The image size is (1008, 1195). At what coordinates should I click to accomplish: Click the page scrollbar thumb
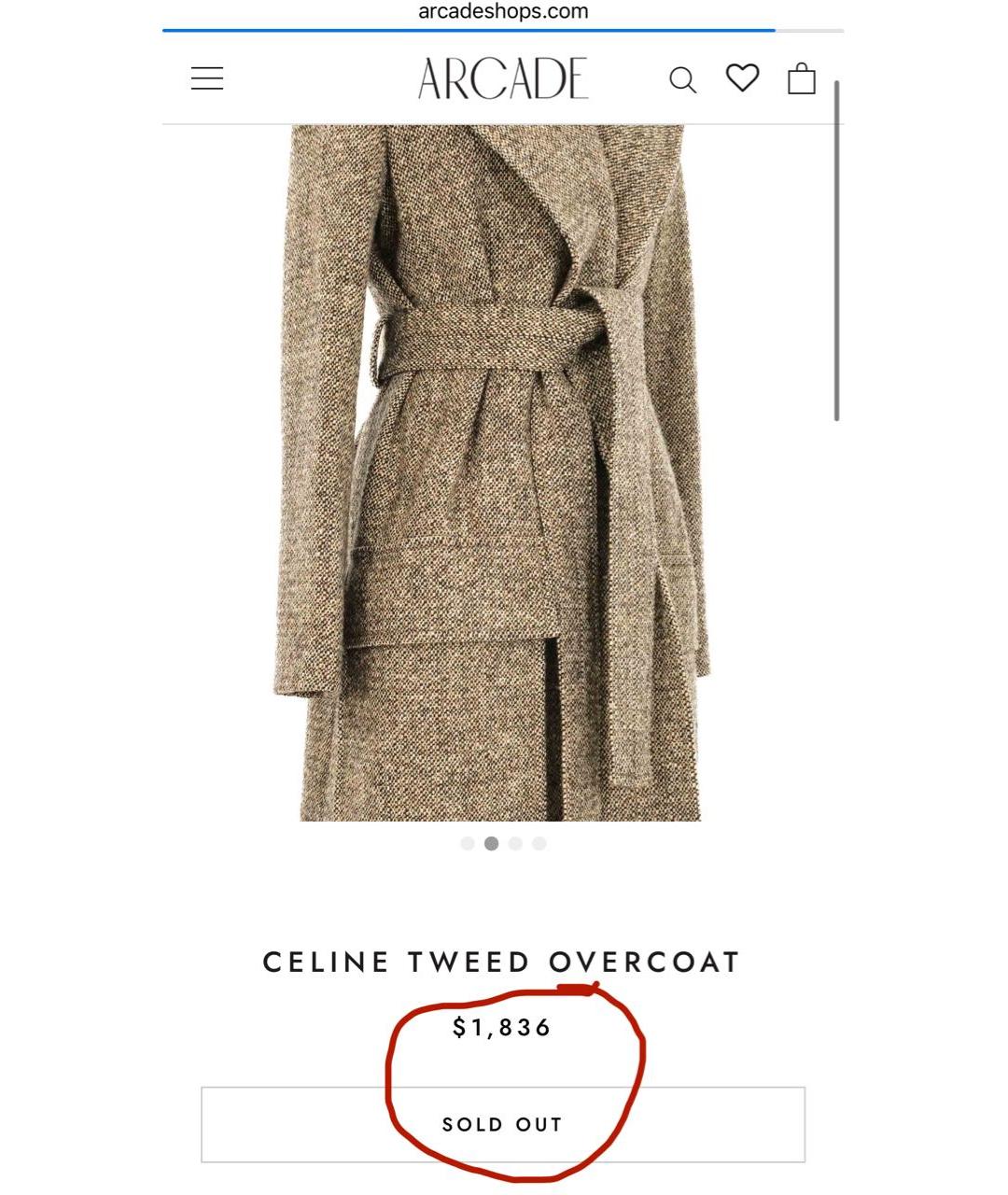point(837,250)
